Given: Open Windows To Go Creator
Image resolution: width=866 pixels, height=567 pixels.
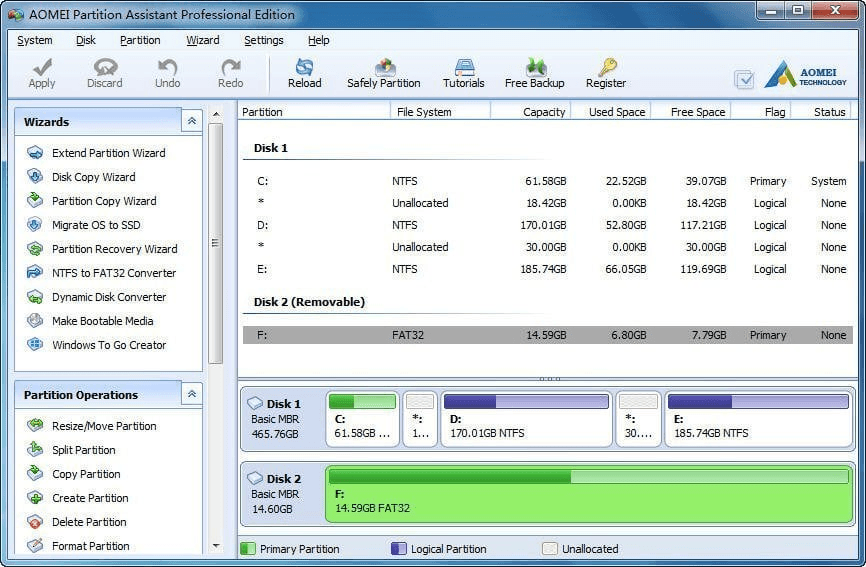Looking at the screenshot, I should [x=109, y=345].
